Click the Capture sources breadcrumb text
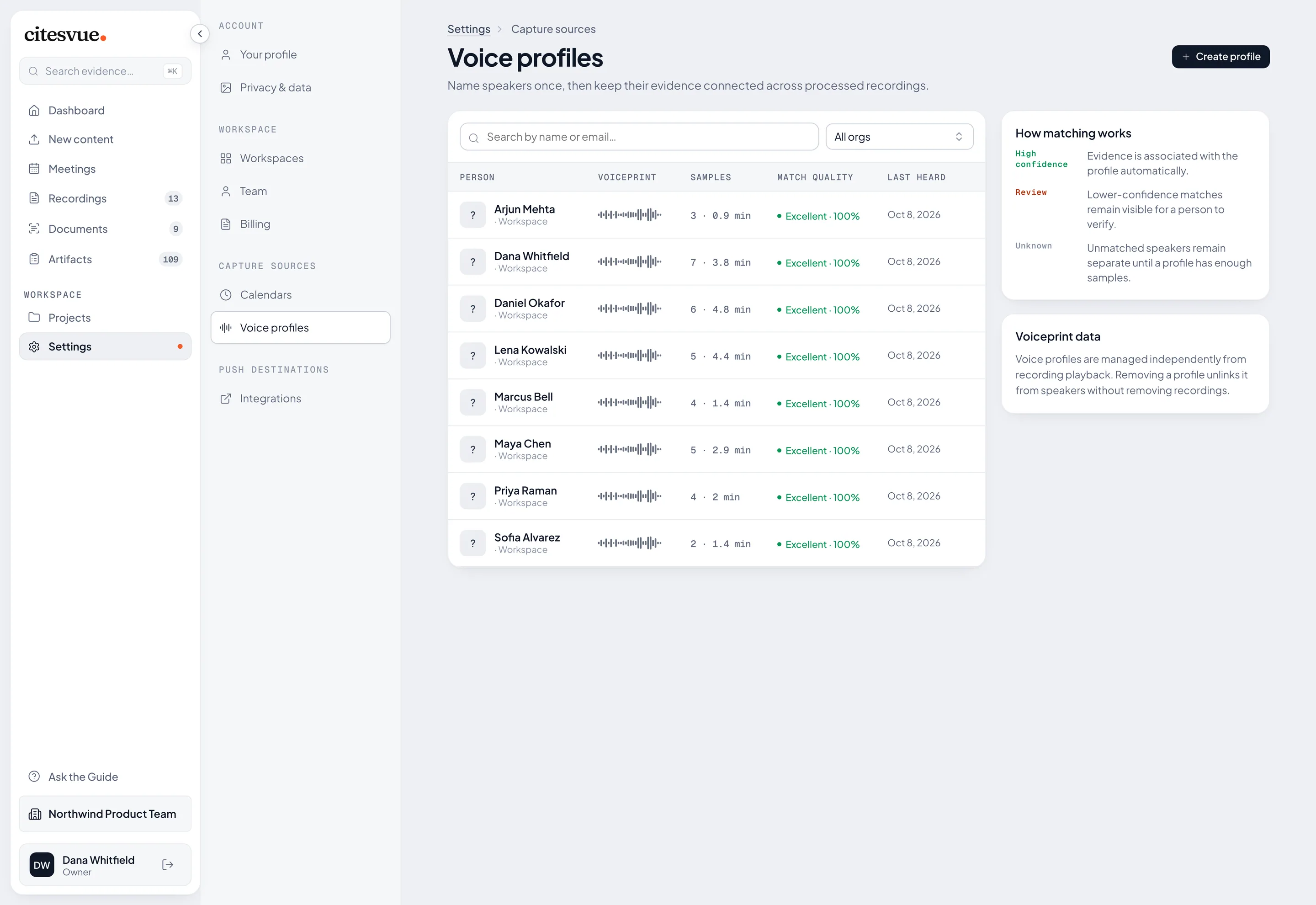This screenshot has height=905, width=1316. 553,29
